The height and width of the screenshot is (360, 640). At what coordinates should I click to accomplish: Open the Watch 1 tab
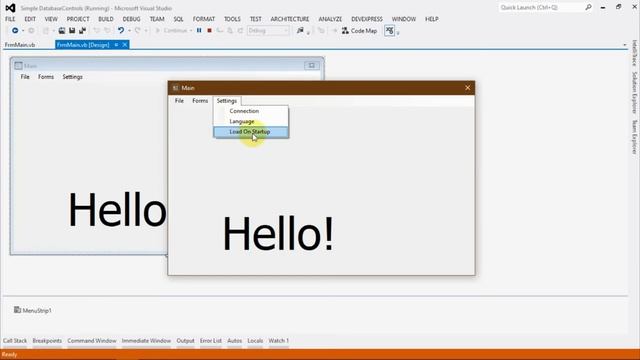[278, 341]
